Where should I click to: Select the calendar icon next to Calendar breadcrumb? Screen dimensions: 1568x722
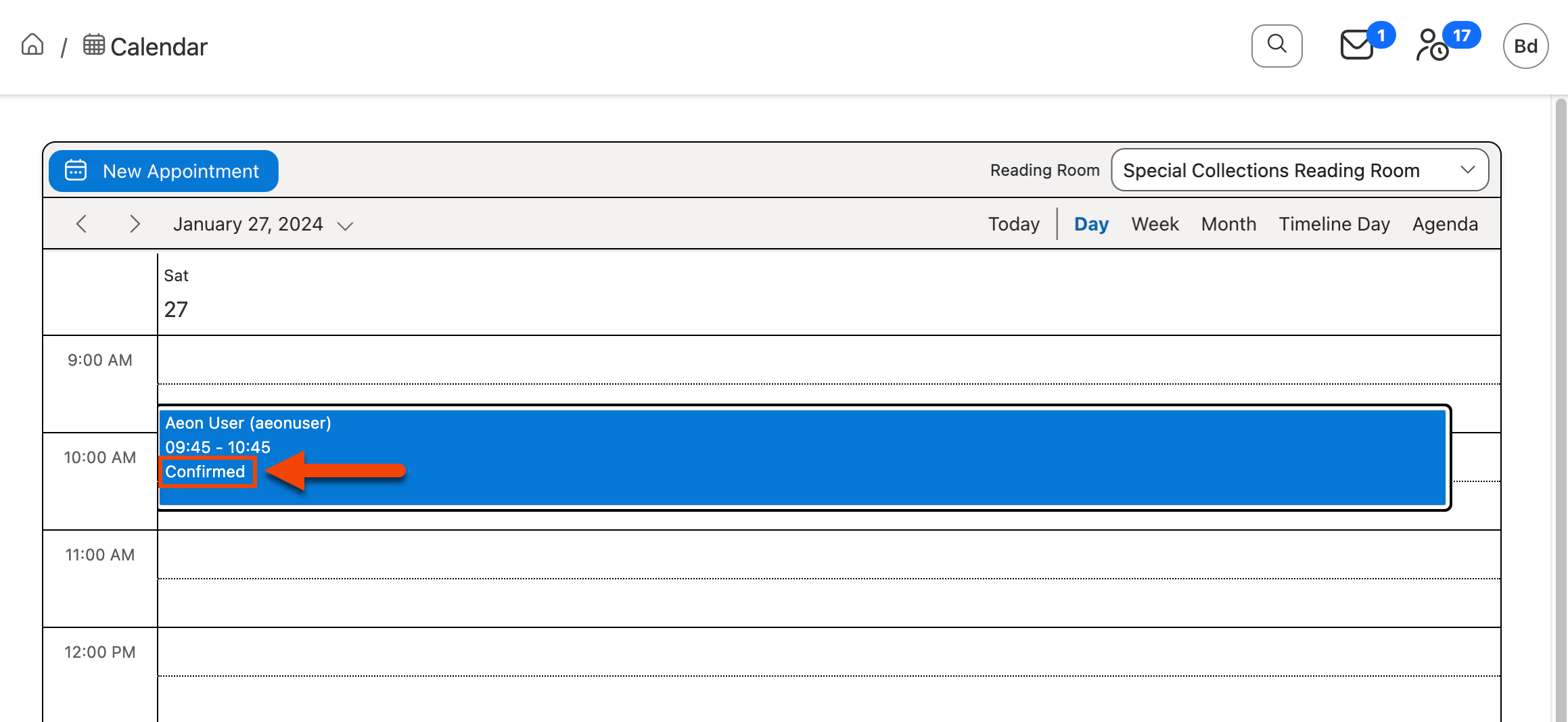(x=94, y=45)
